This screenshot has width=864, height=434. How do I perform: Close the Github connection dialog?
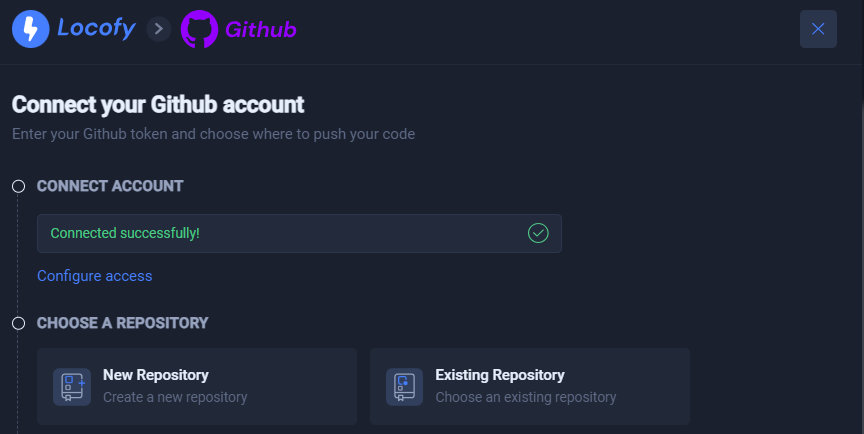point(818,29)
